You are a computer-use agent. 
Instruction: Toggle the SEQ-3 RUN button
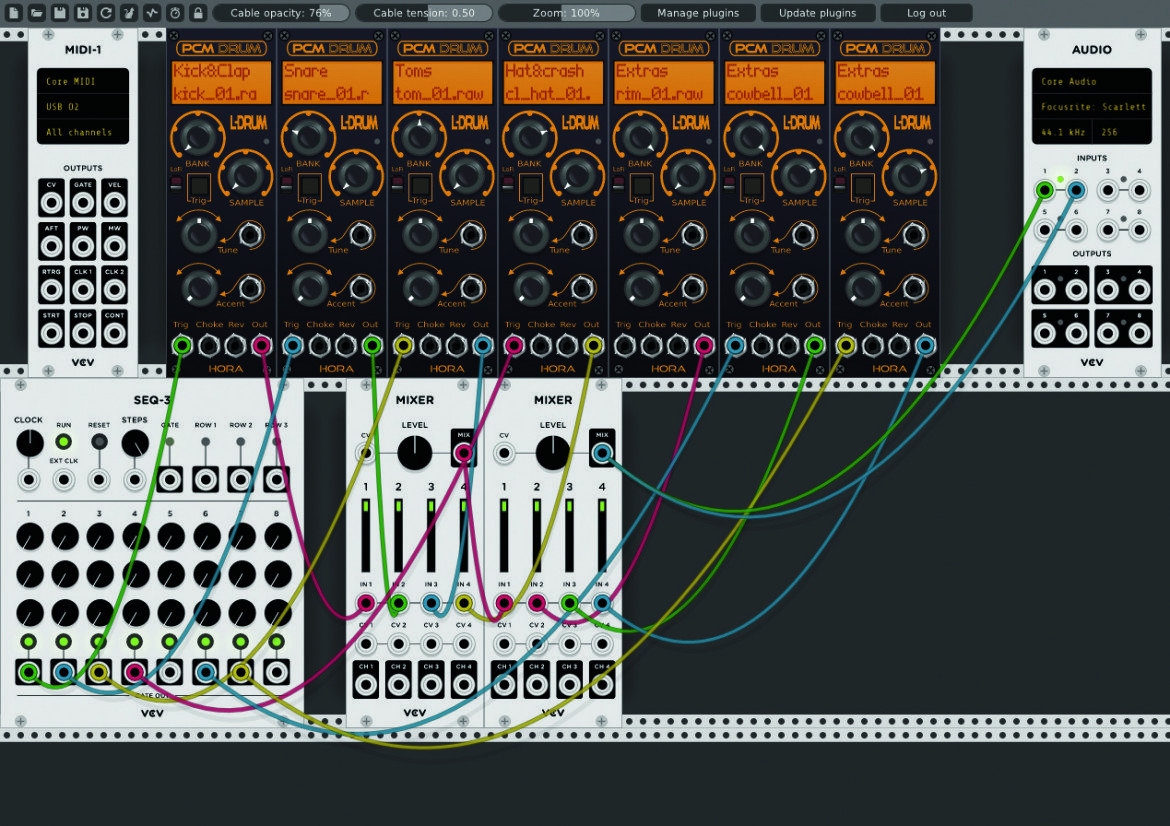tap(63, 442)
